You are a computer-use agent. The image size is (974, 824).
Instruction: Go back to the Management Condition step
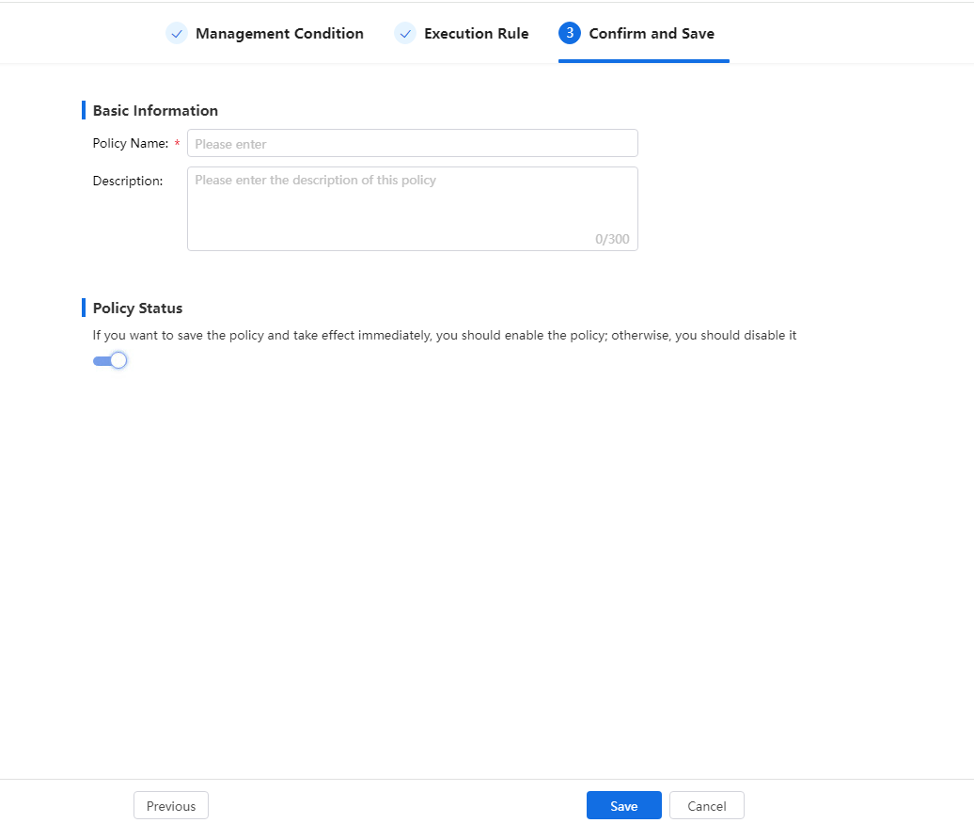(x=280, y=34)
